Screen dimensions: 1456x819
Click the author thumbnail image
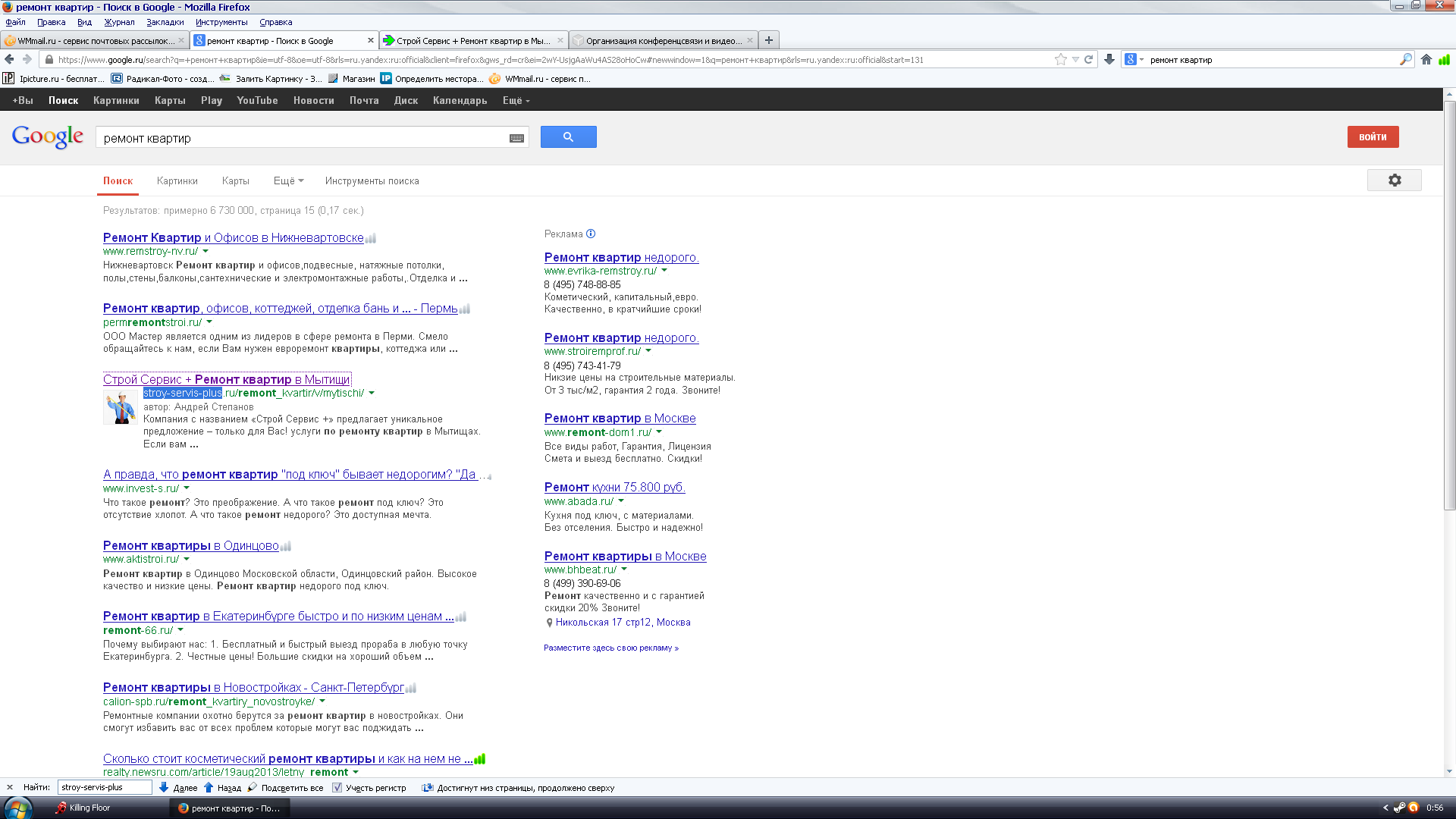tap(121, 407)
